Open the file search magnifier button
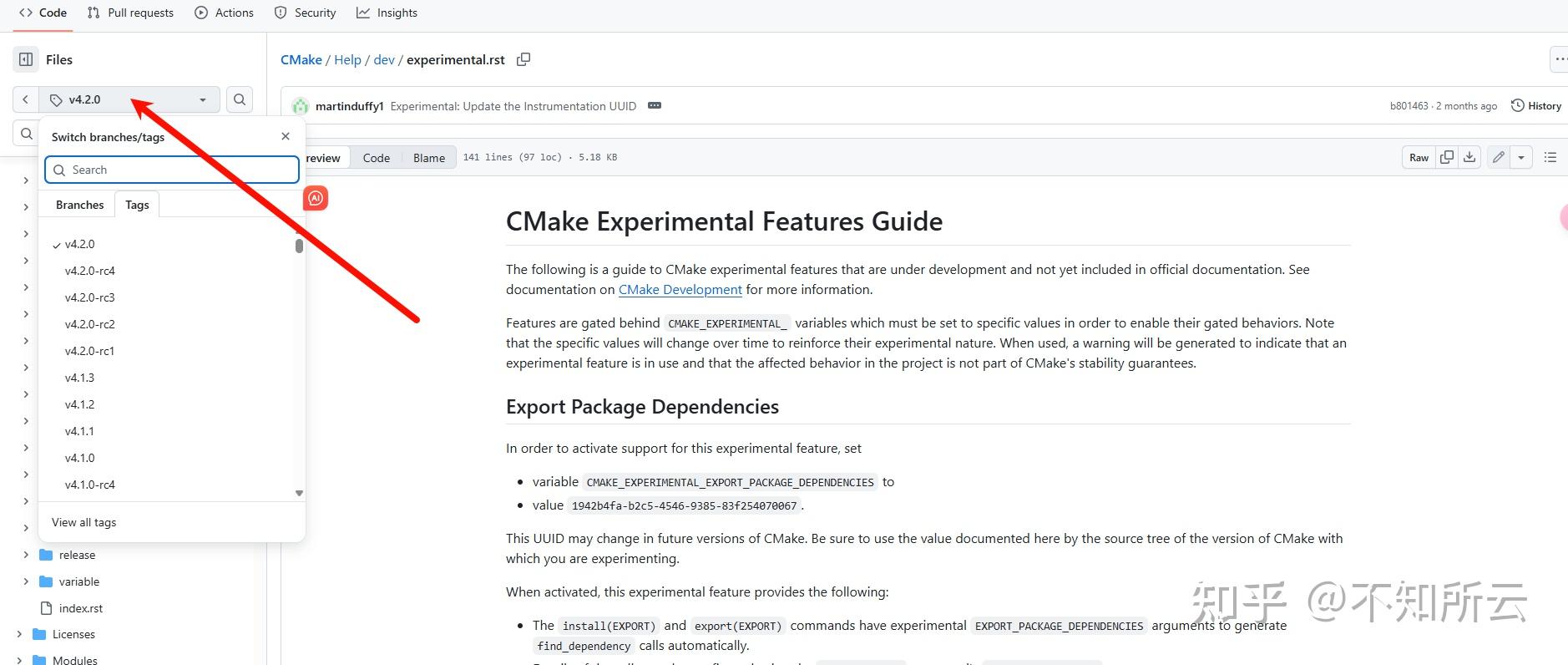 240,99
